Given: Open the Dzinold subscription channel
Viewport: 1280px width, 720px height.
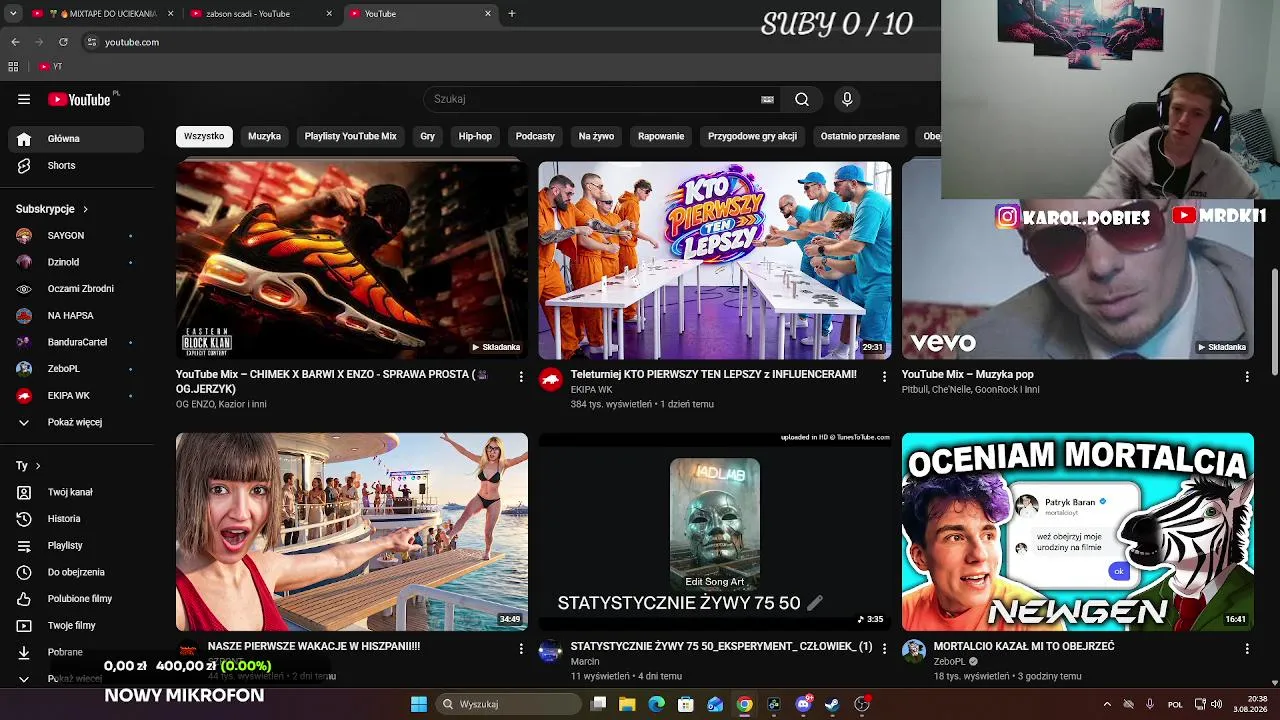Looking at the screenshot, I should point(76,263).
